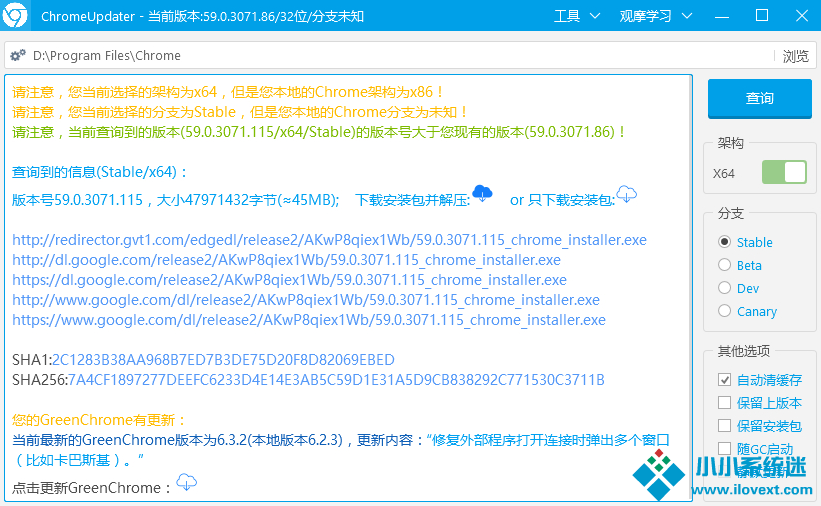The height and width of the screenshot is (506, 821).
Task: Minimize the ChromeUpdater window
Action: [722, 16]
